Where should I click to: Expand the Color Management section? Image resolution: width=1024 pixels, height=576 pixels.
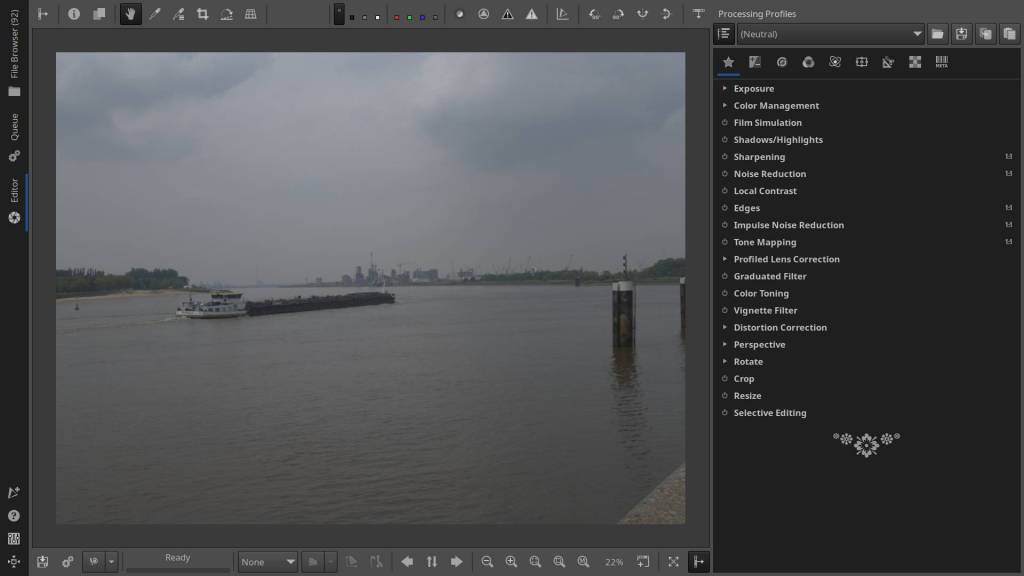725,106
